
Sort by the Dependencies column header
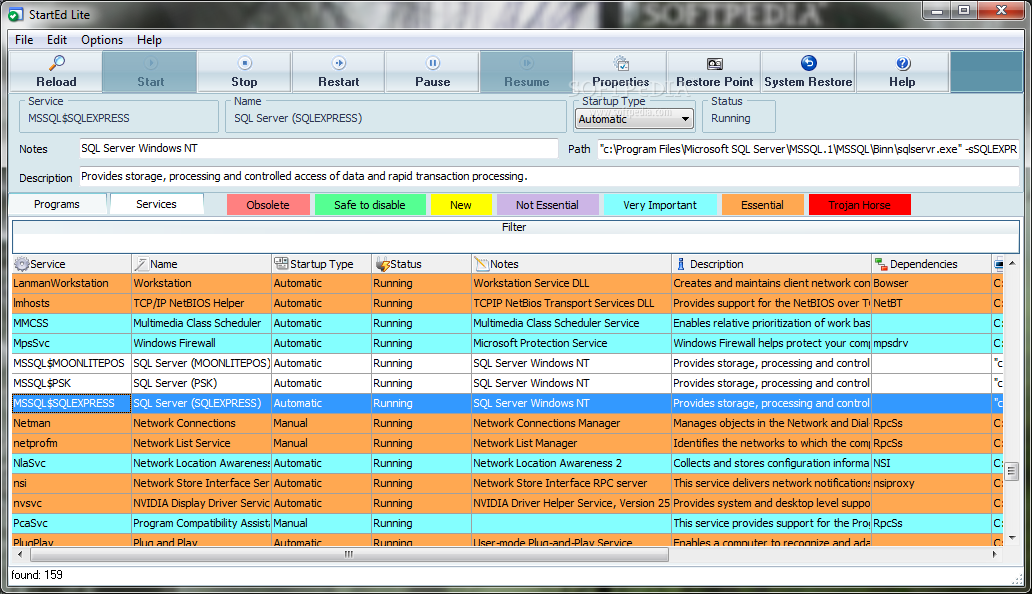tap(931, 264)
